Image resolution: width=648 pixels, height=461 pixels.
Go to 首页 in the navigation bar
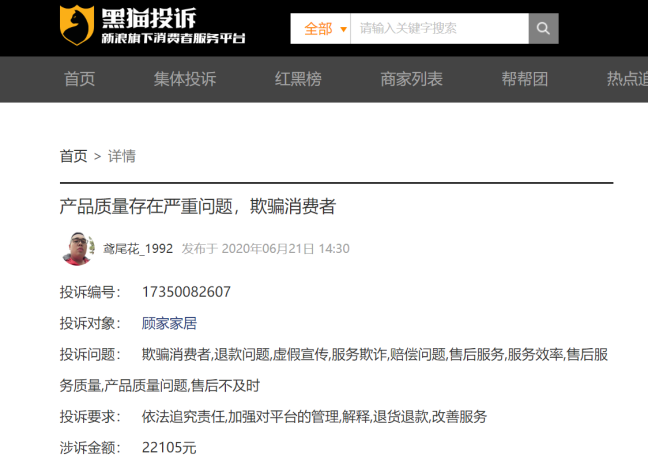point(80,79)
